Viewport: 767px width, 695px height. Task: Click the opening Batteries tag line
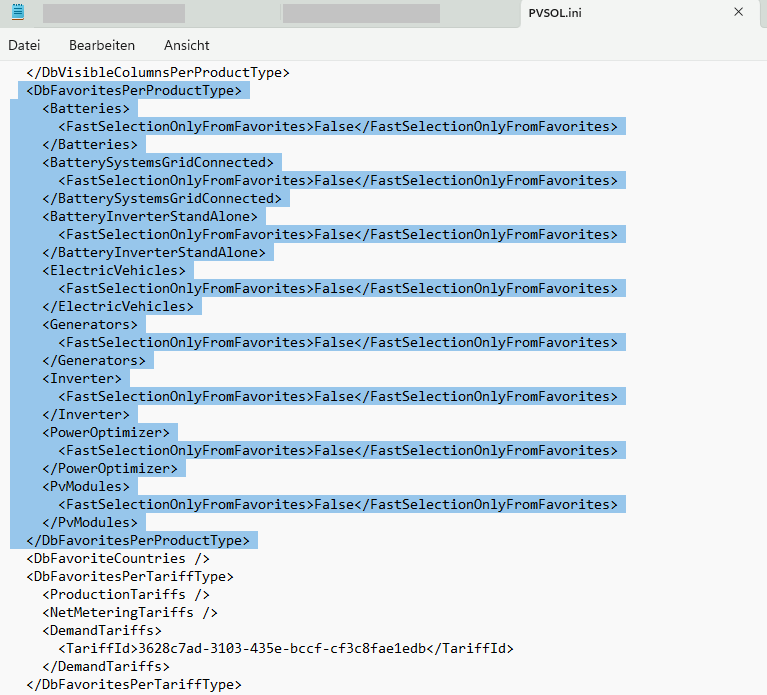[86, 109]
